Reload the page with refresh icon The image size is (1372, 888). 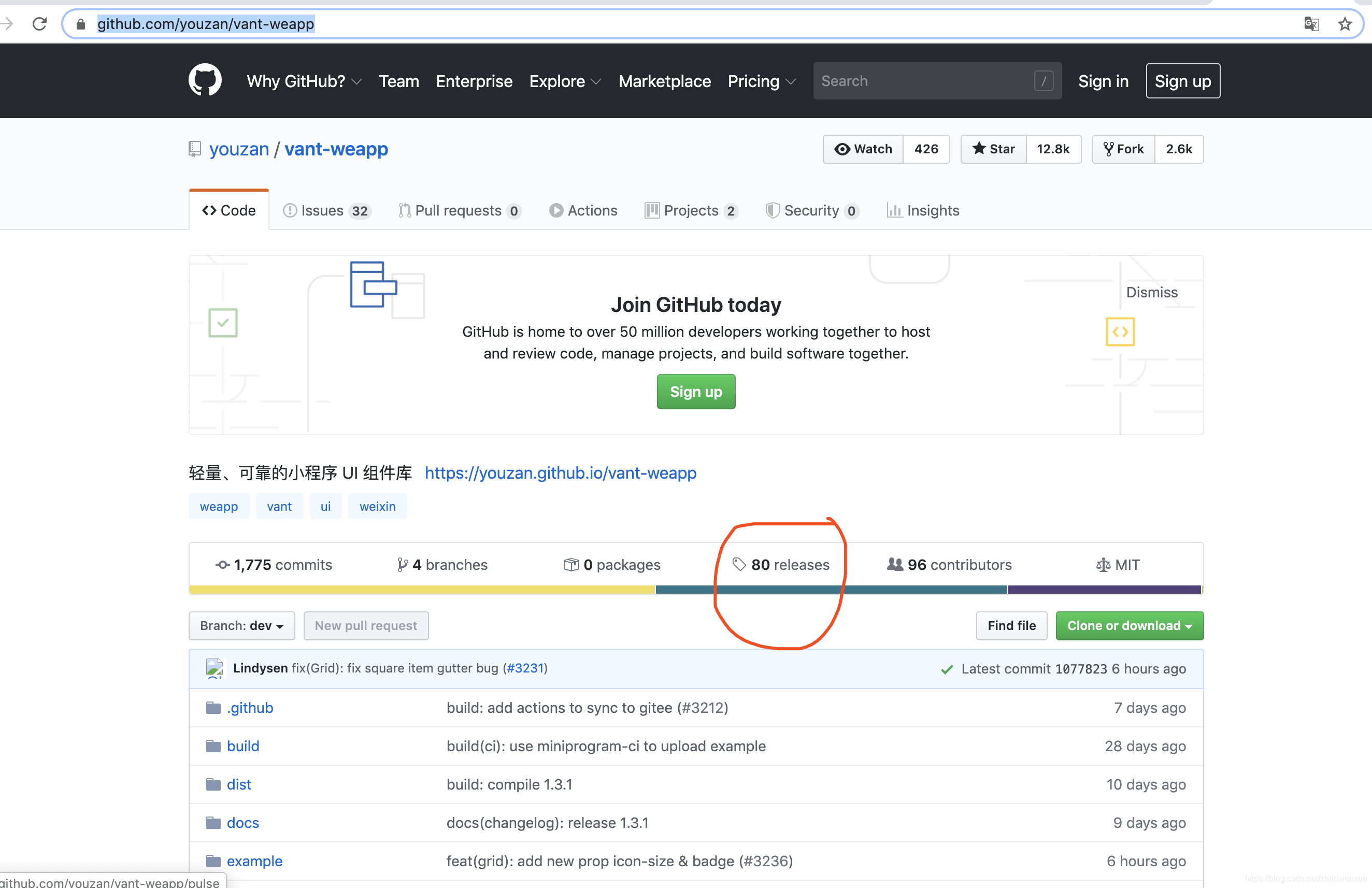pyautogui.click(x=39, y=24)
